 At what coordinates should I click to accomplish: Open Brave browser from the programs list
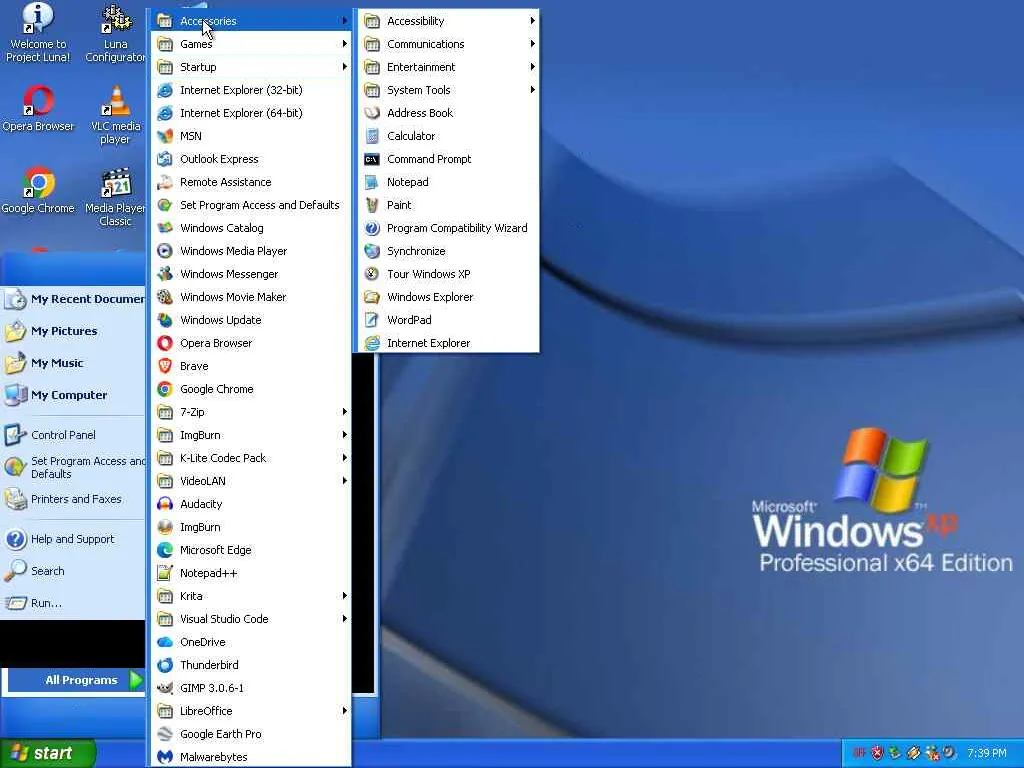[x=251, y=366]
